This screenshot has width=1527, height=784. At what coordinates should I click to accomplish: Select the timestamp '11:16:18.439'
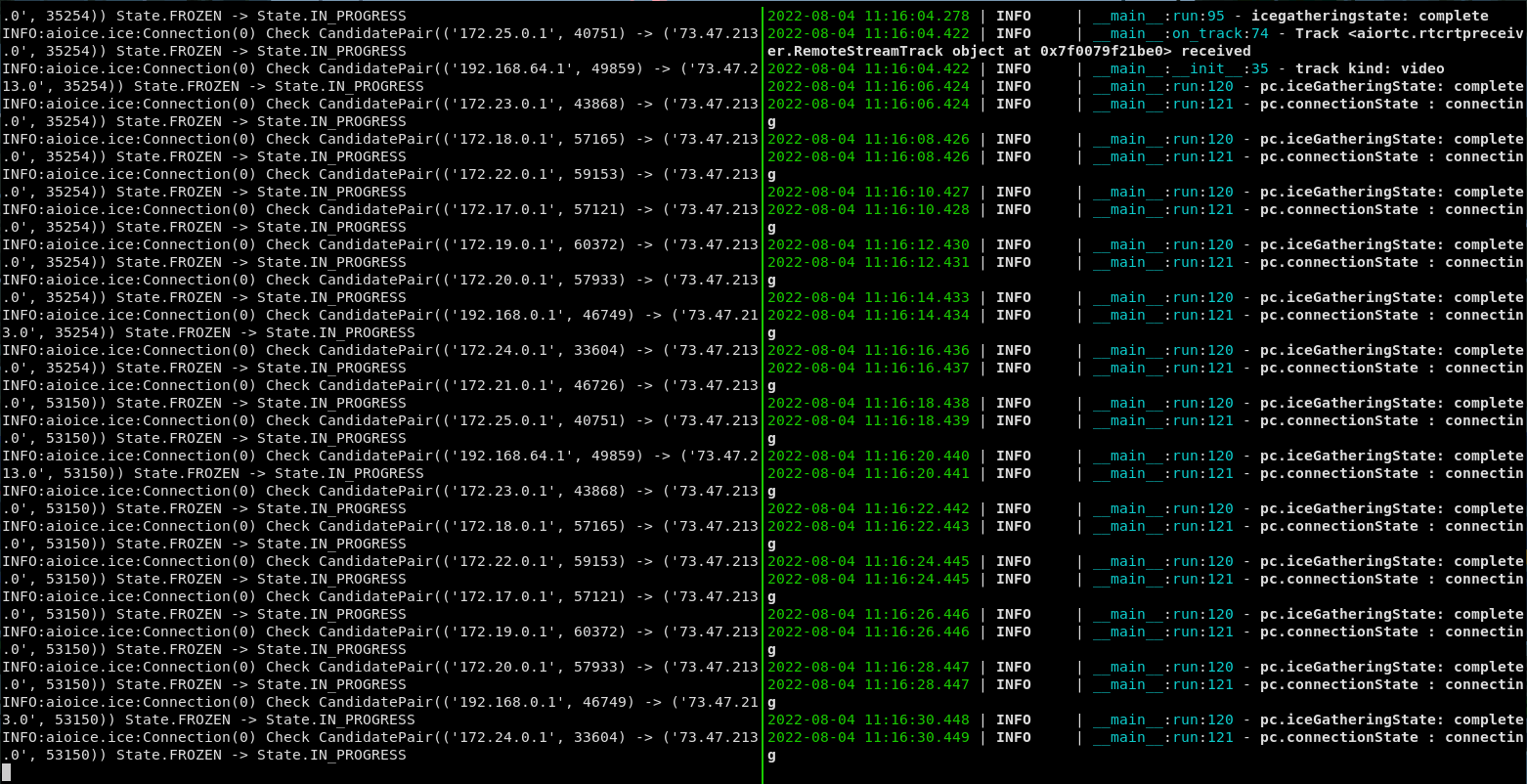[x=917, y=420]
